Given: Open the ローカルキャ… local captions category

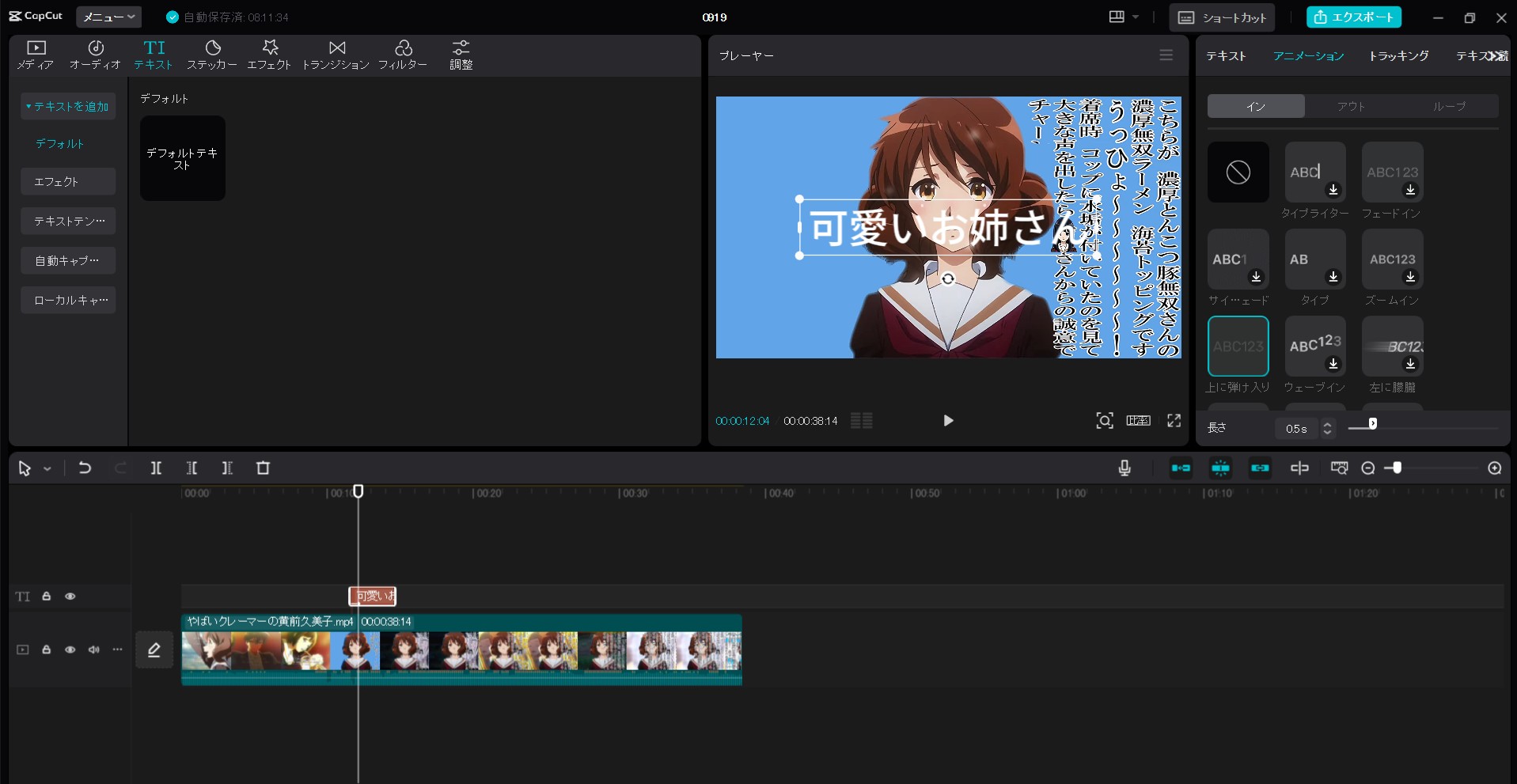Looking at the screenshot, I should click(x=68, y=300).
